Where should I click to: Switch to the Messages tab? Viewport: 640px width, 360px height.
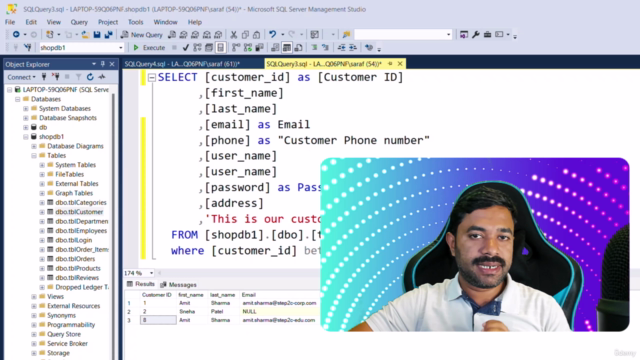point(178,284)
